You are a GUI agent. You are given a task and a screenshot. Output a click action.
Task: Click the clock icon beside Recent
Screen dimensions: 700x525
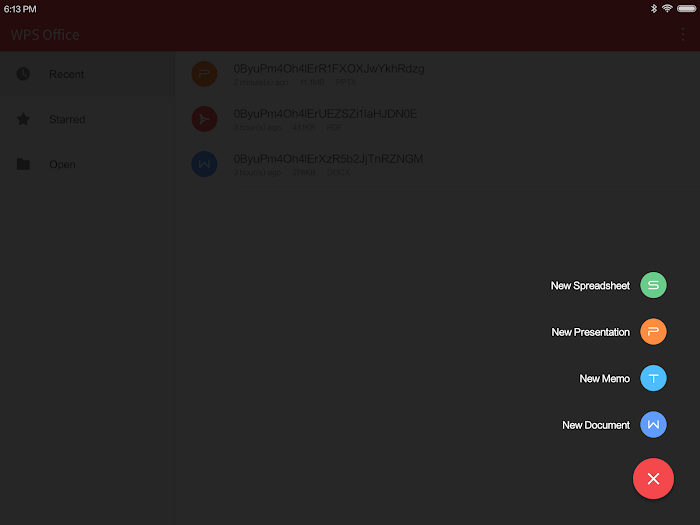23,74
